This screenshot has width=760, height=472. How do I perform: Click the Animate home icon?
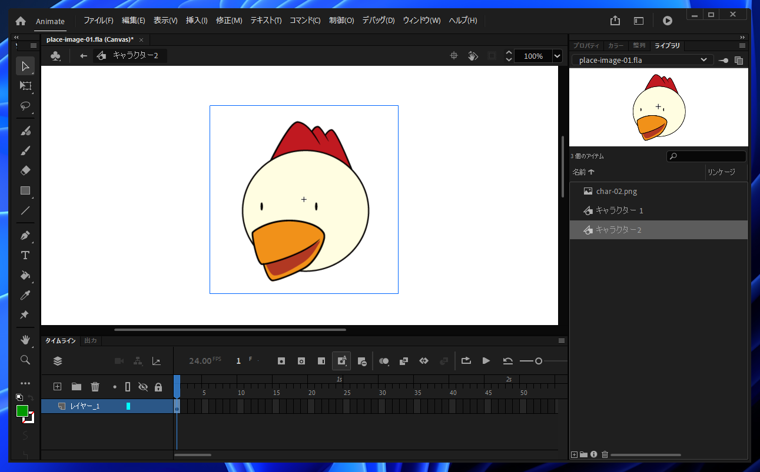(x=20, y=20)
